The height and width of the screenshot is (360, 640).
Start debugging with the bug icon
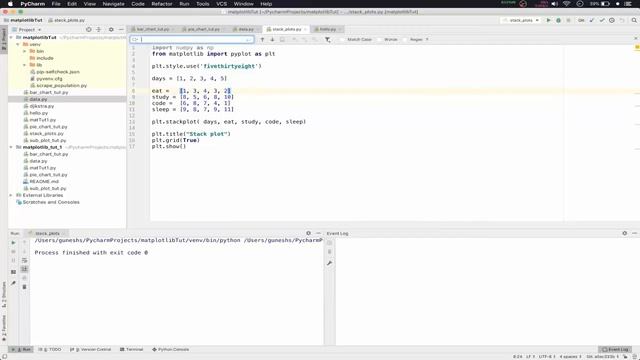(x=558, y=20)
